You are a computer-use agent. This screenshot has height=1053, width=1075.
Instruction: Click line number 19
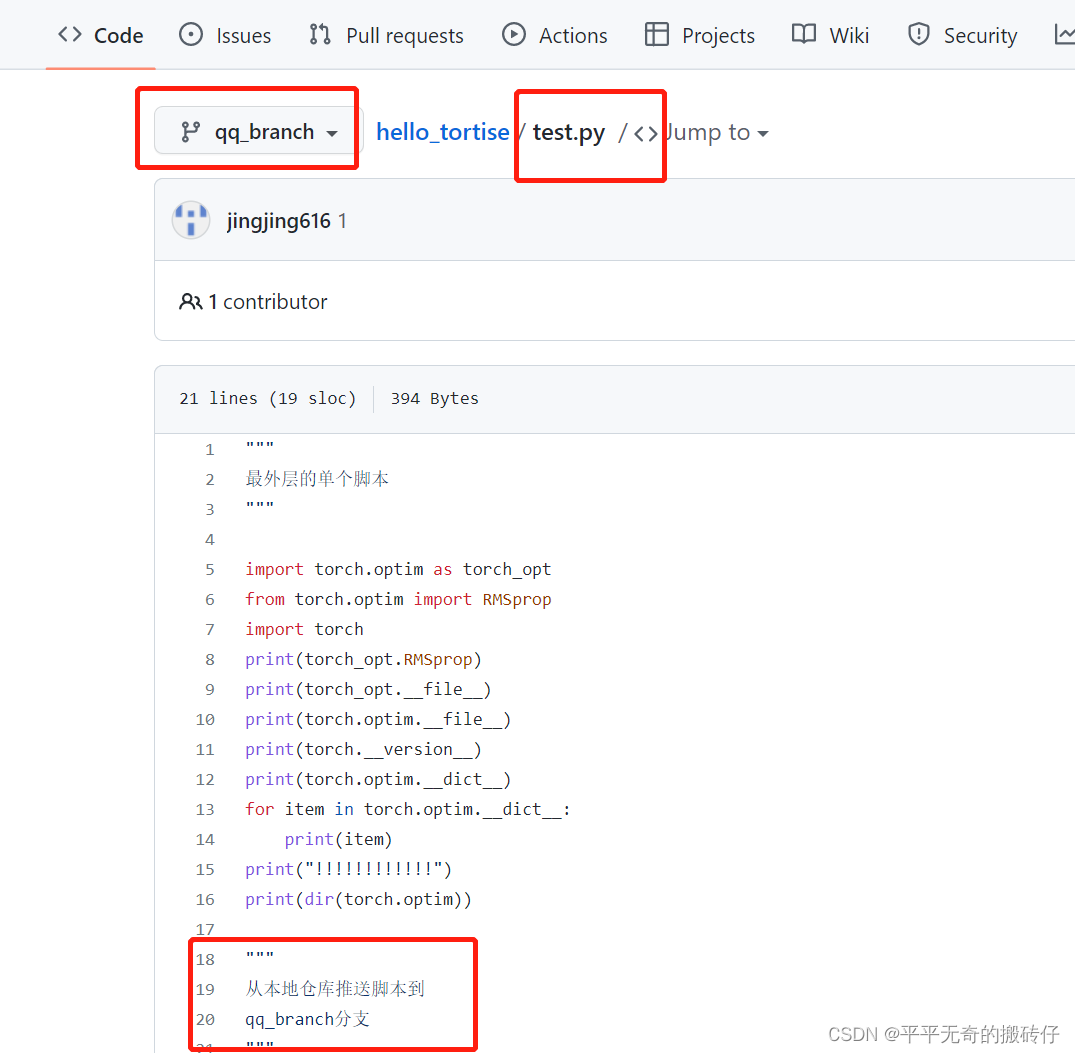[205, 989]
